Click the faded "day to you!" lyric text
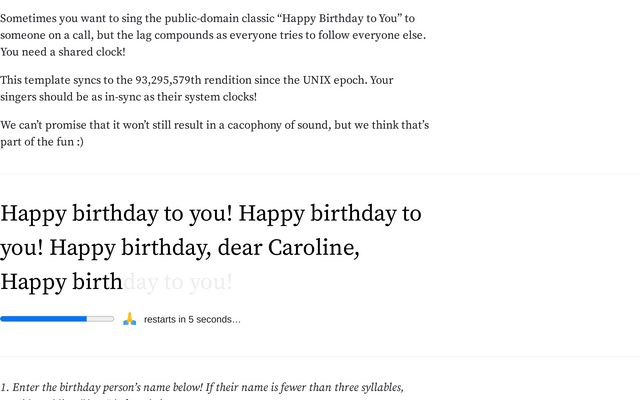 click(x=178, y=282)
